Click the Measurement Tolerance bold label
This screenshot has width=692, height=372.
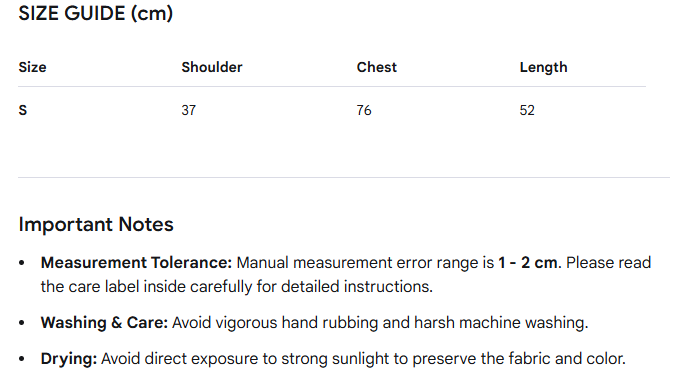pyautogui.click(x=136, y=263)
